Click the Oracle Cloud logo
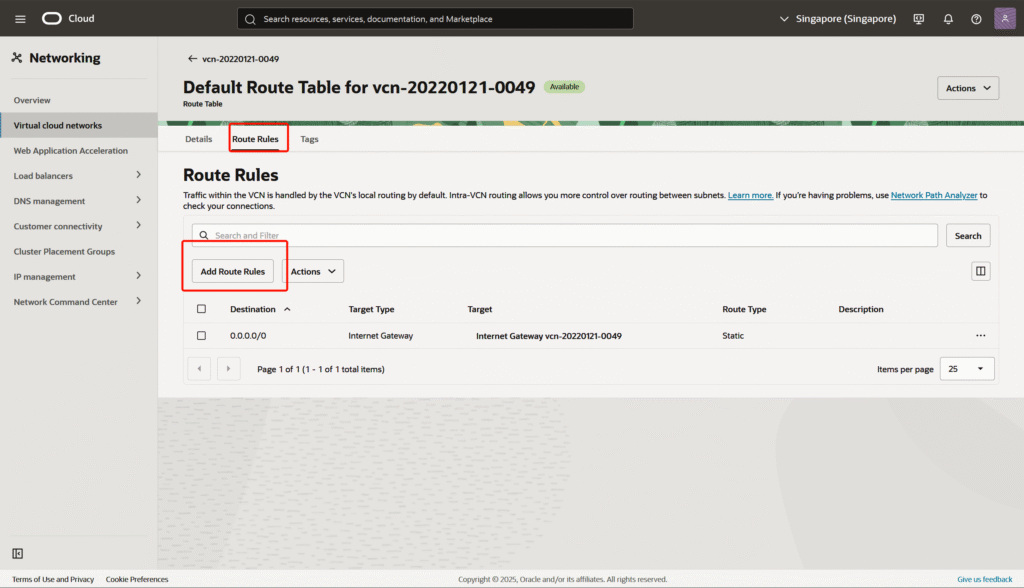 [x=68, y=19]
